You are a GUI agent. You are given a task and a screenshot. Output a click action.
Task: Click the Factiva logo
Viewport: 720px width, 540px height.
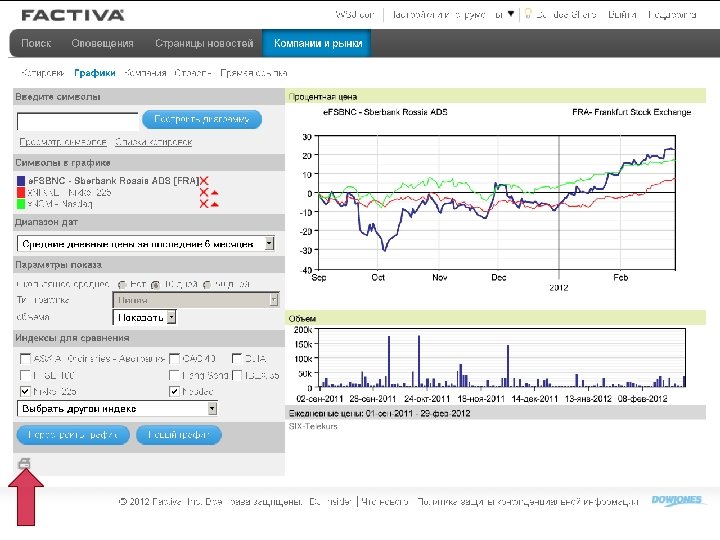coord(73,15)
